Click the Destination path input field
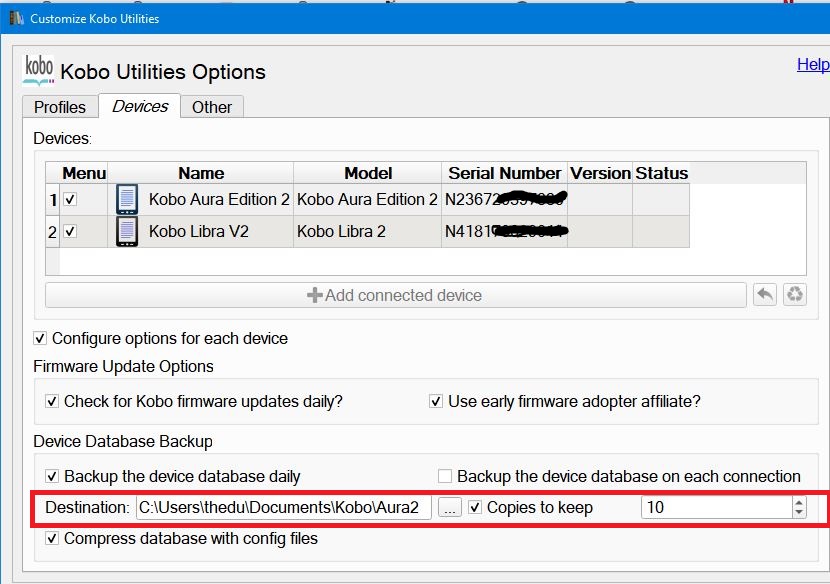This screenshot has height=584, width=830. click(x=284, y=507)
